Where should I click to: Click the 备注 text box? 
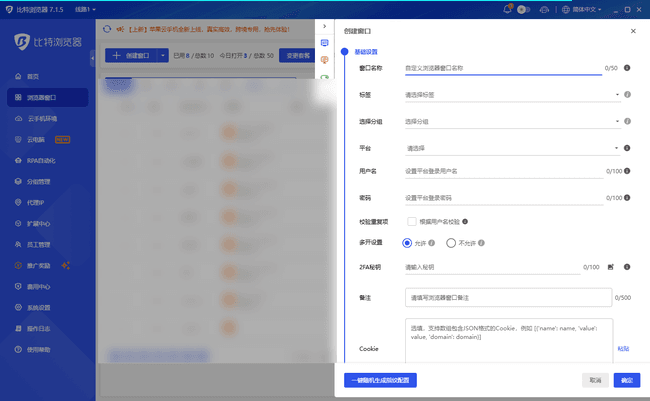pos(508,298)
